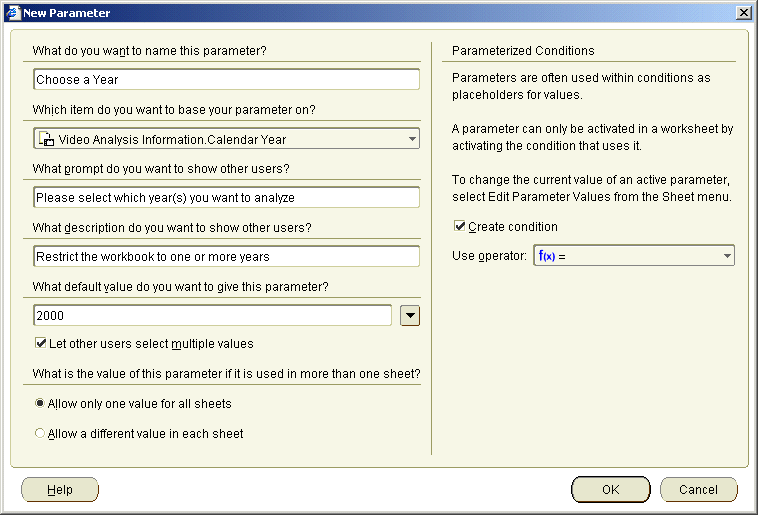758x515 pixels.
Task: Click the Cancel button
Action: pyautogui.click(x=699, y=490)
